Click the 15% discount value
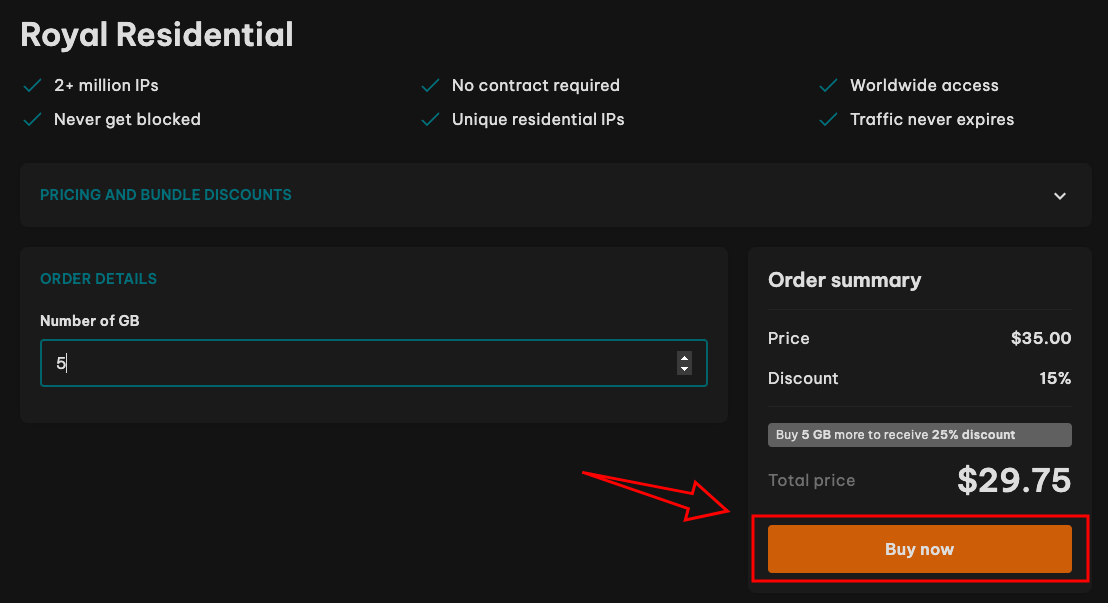Screen dimensions: 1108x603 [x=1055, y=379]
